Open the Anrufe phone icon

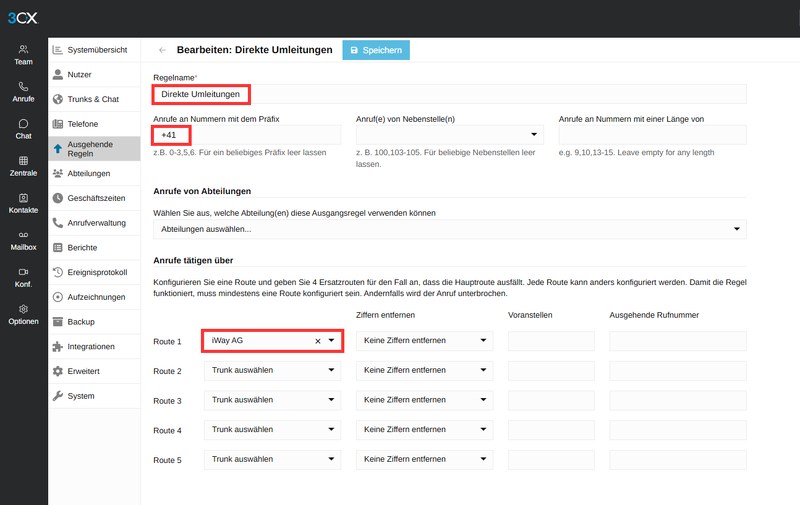[23, 86]
